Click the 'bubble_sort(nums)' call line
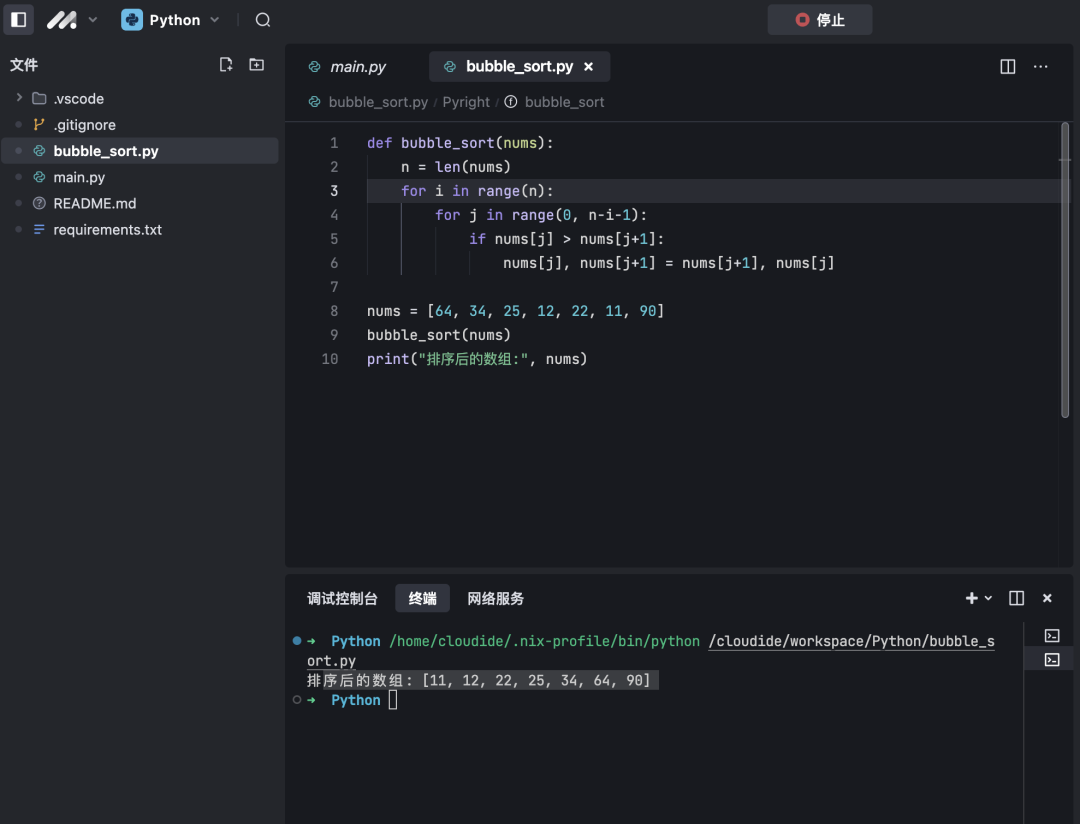 coord(439,335)
